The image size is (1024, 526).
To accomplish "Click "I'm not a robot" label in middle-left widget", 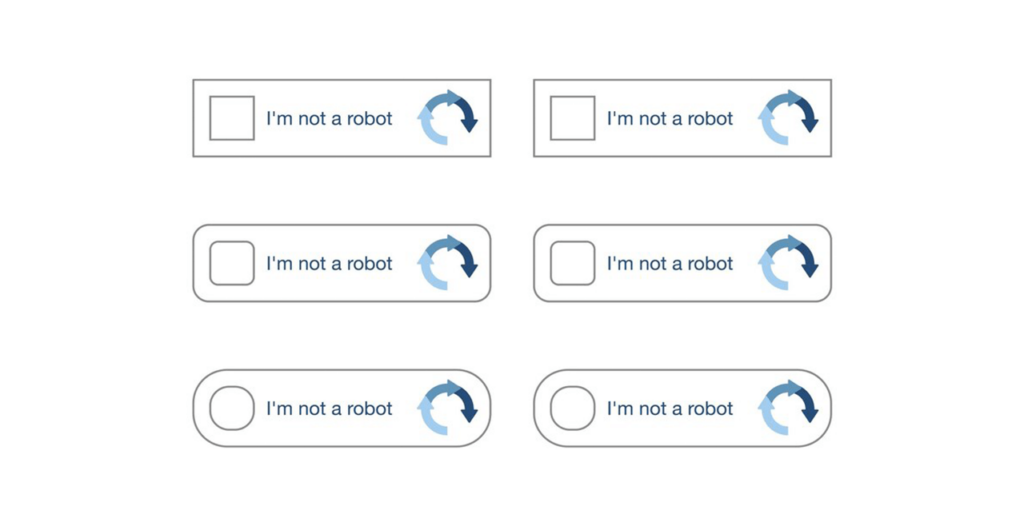I will coord(329,264).
